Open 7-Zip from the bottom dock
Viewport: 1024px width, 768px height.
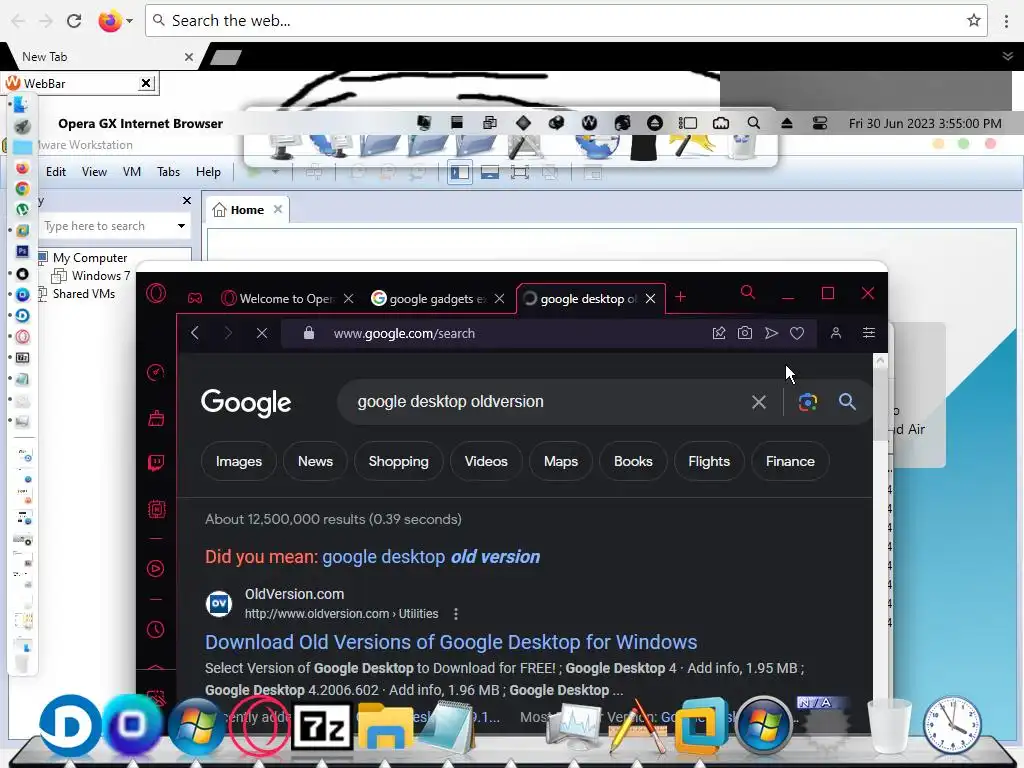[x=321, y=725]
